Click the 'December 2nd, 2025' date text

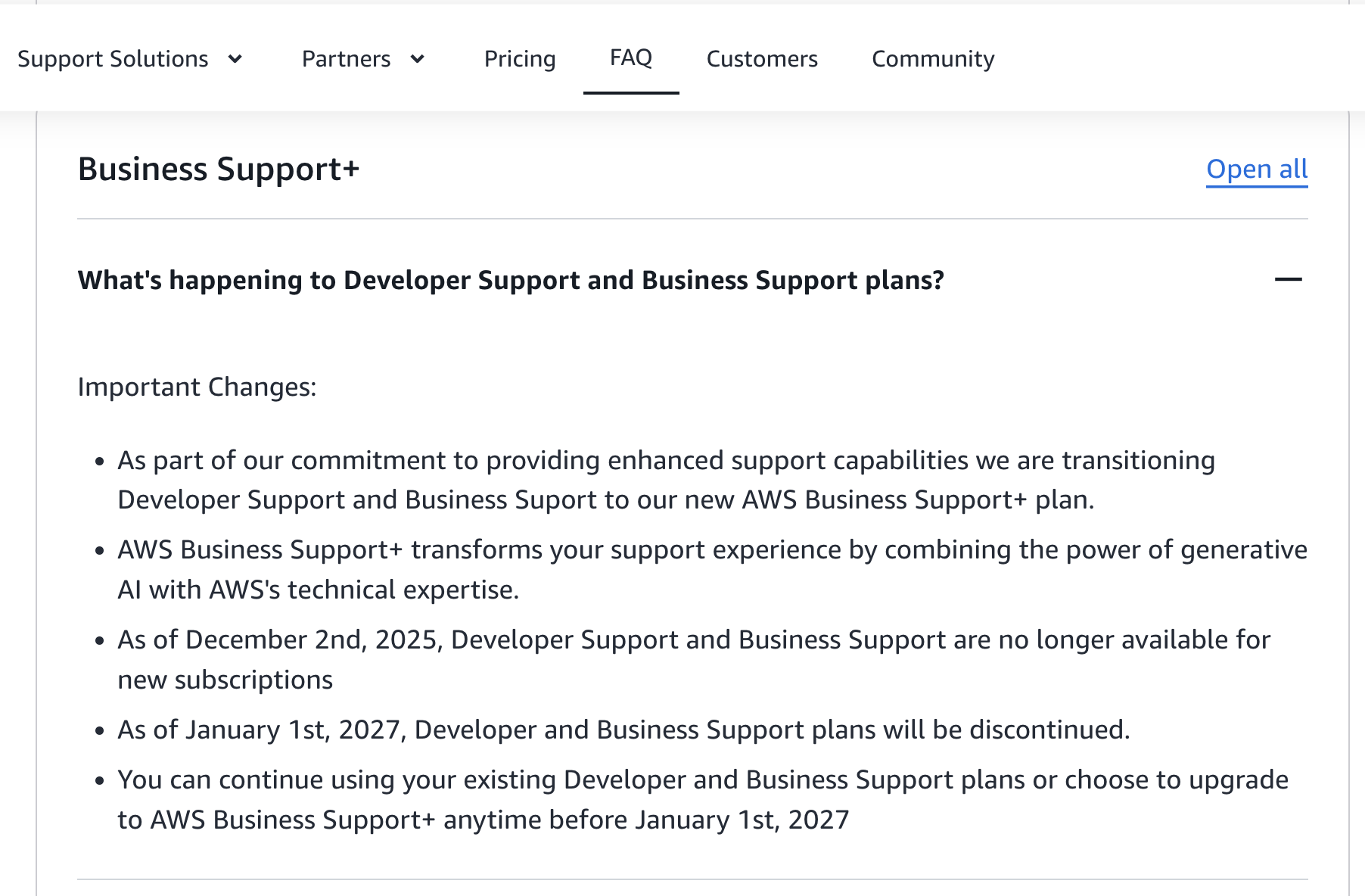click(312, 640)
